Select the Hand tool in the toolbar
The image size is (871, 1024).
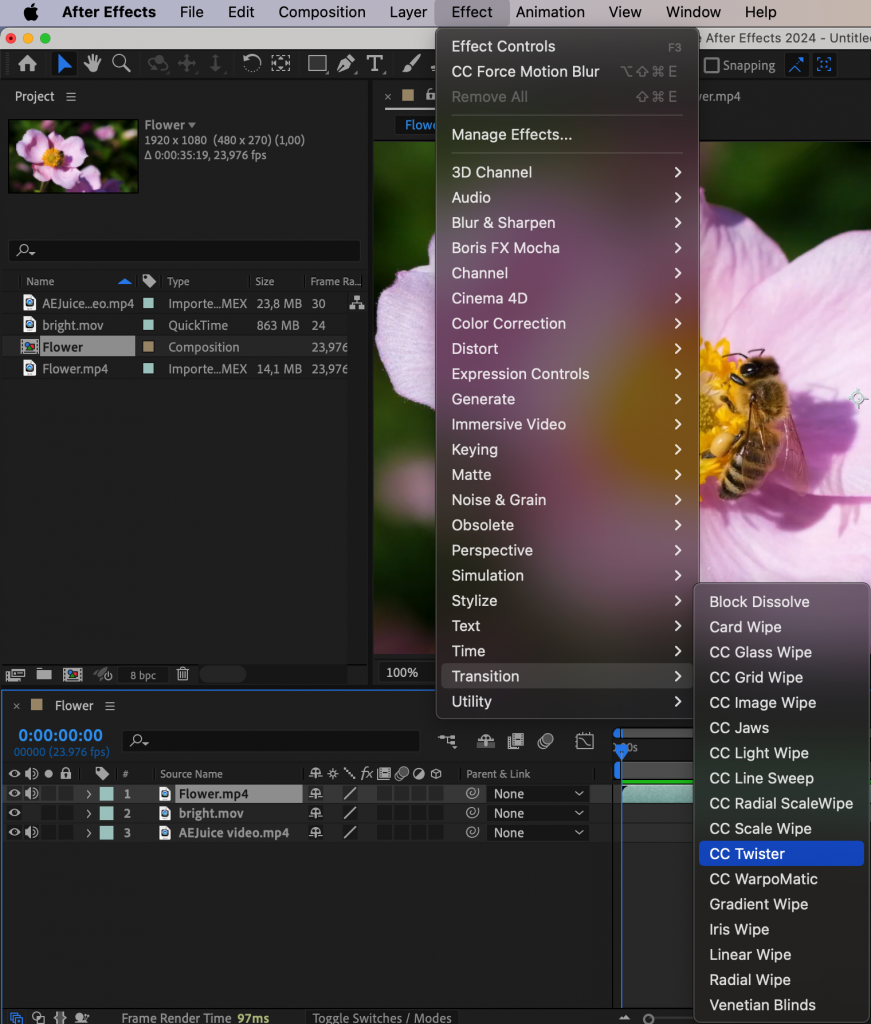(x=92, y=63)
